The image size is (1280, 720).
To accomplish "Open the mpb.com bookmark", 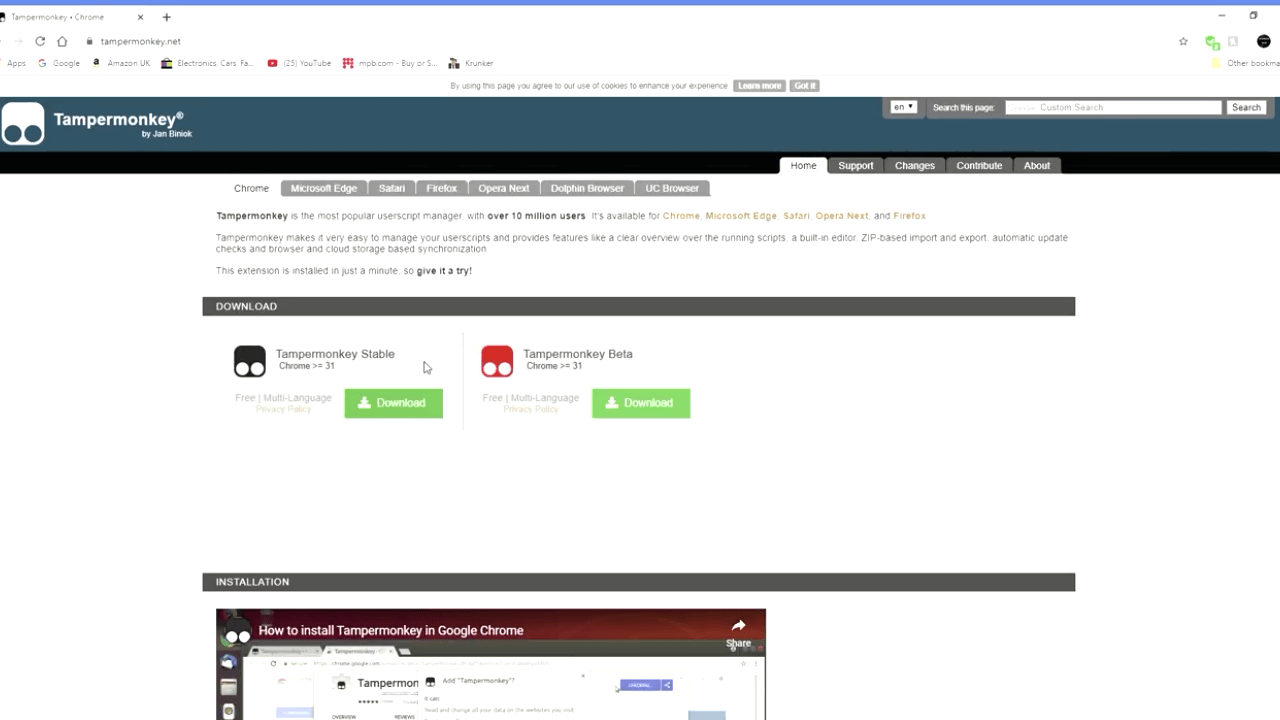I will click(x=390, y=63).
